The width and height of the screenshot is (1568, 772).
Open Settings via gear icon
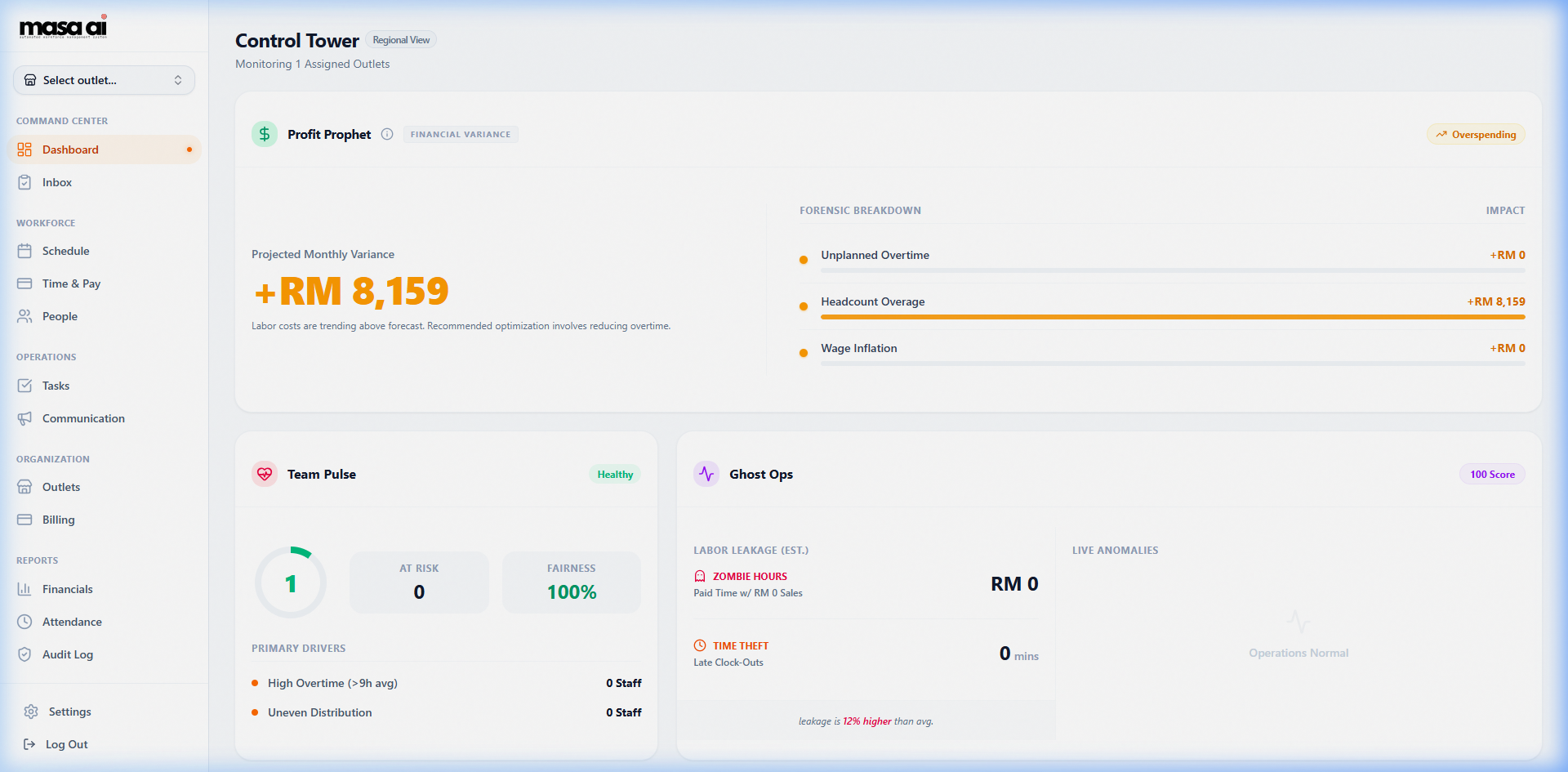[x=31, y=712]
